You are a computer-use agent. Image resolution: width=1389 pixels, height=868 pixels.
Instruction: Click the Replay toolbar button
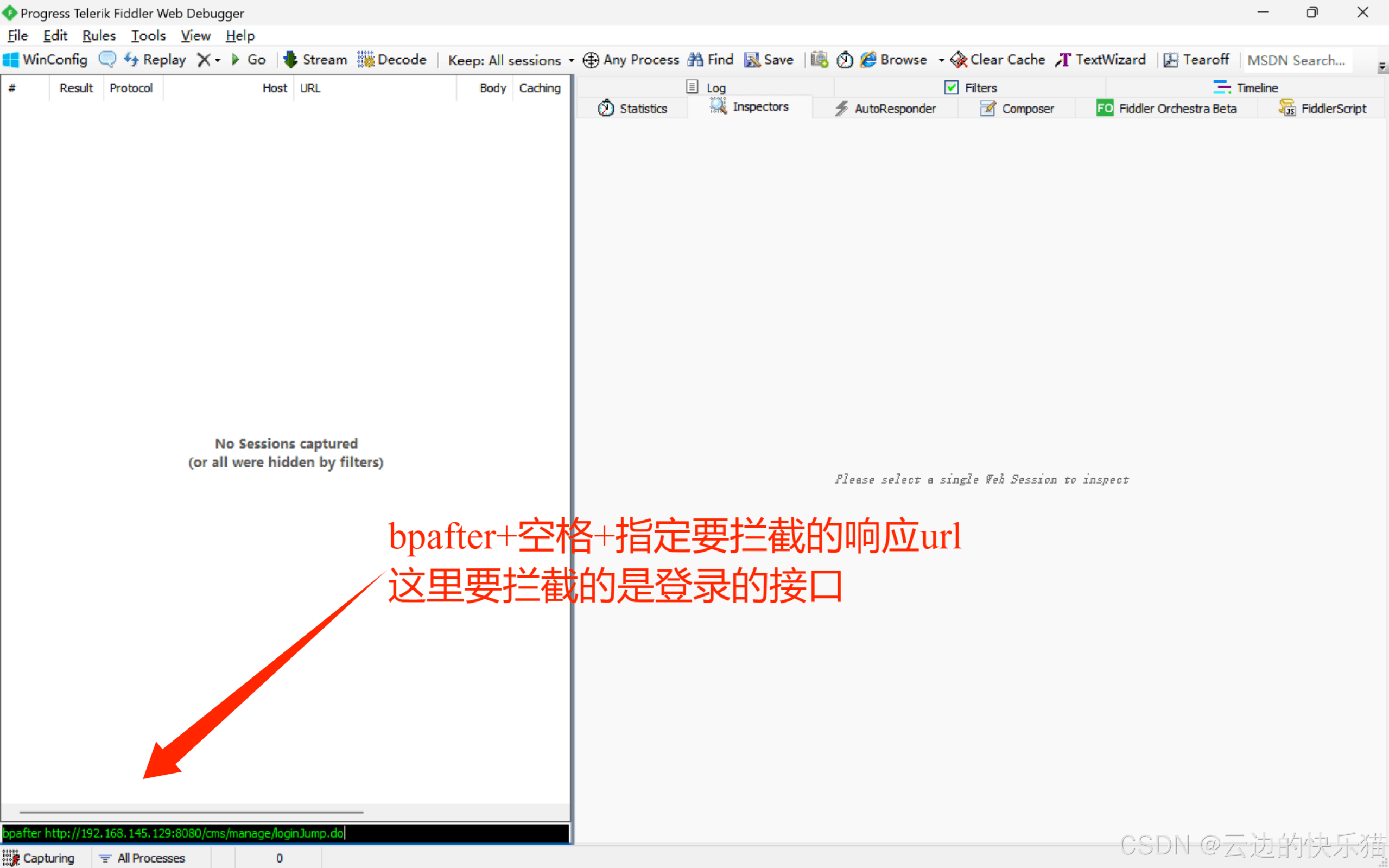point(155,60)
